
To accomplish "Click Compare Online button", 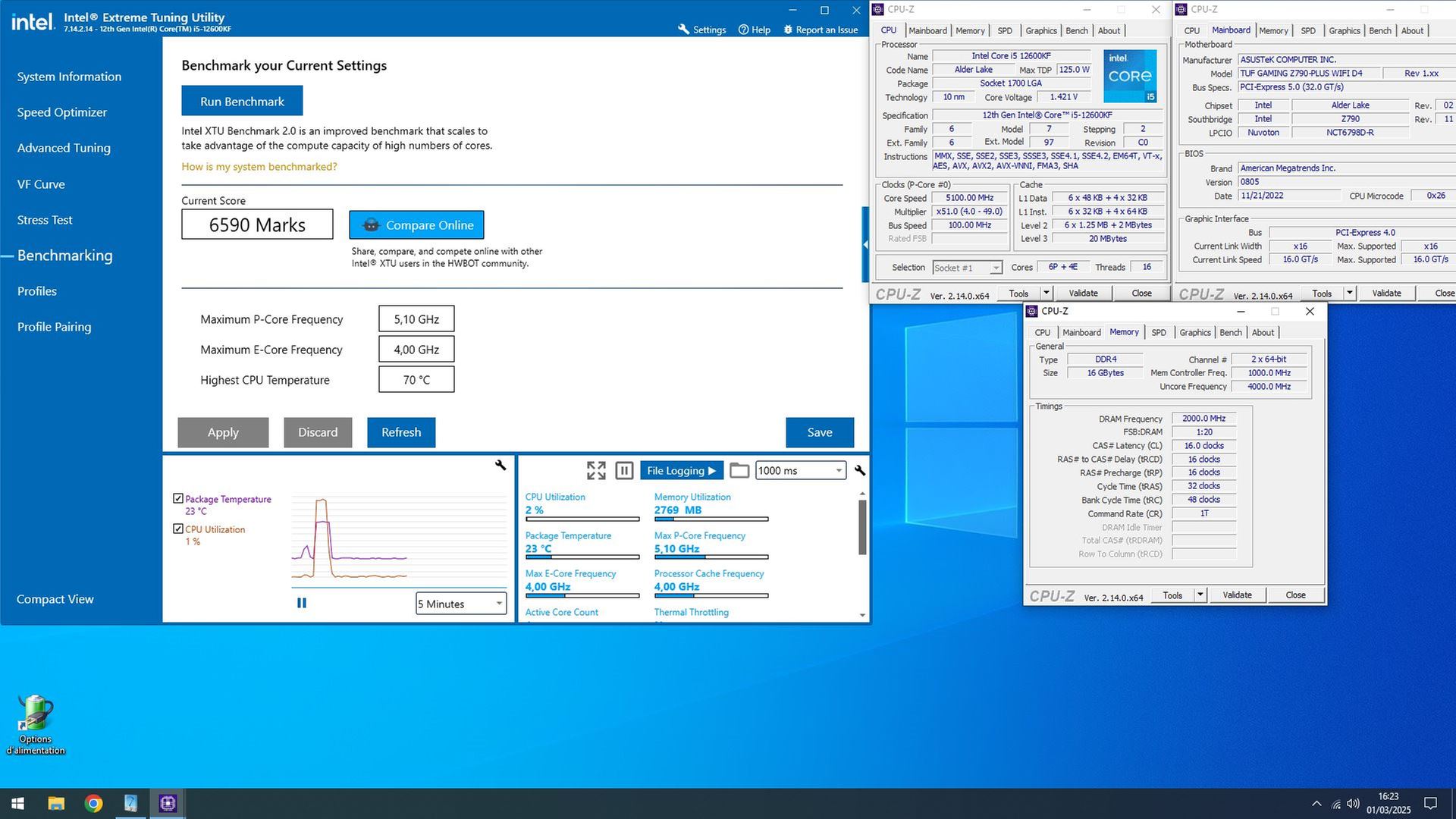I will tap(416, 225).
